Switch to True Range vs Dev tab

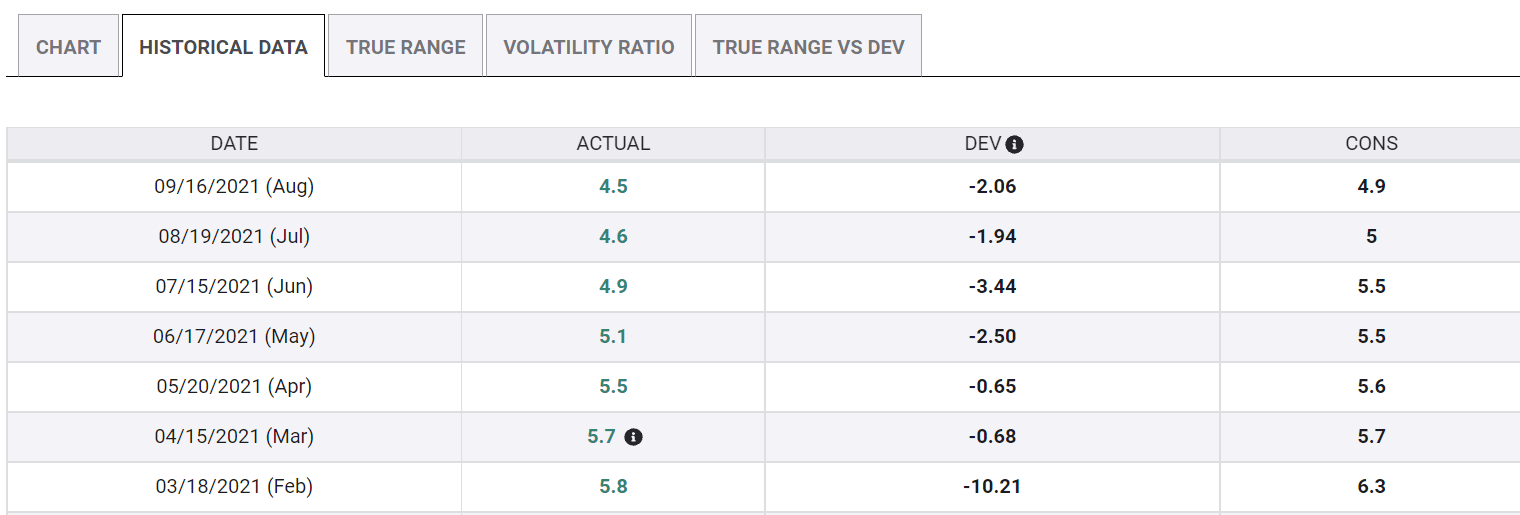808,47
